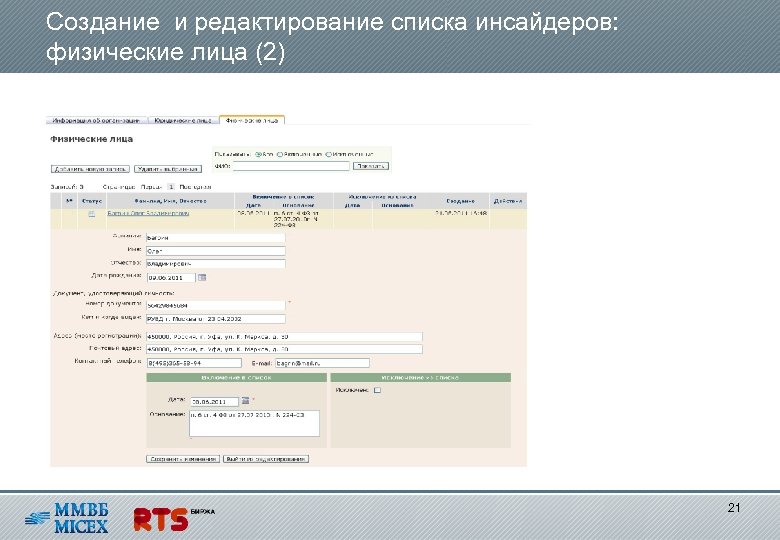This screenshot has height=540, width=780.
Task: Click the status icon in the first table row
Action: coord(92,214)
